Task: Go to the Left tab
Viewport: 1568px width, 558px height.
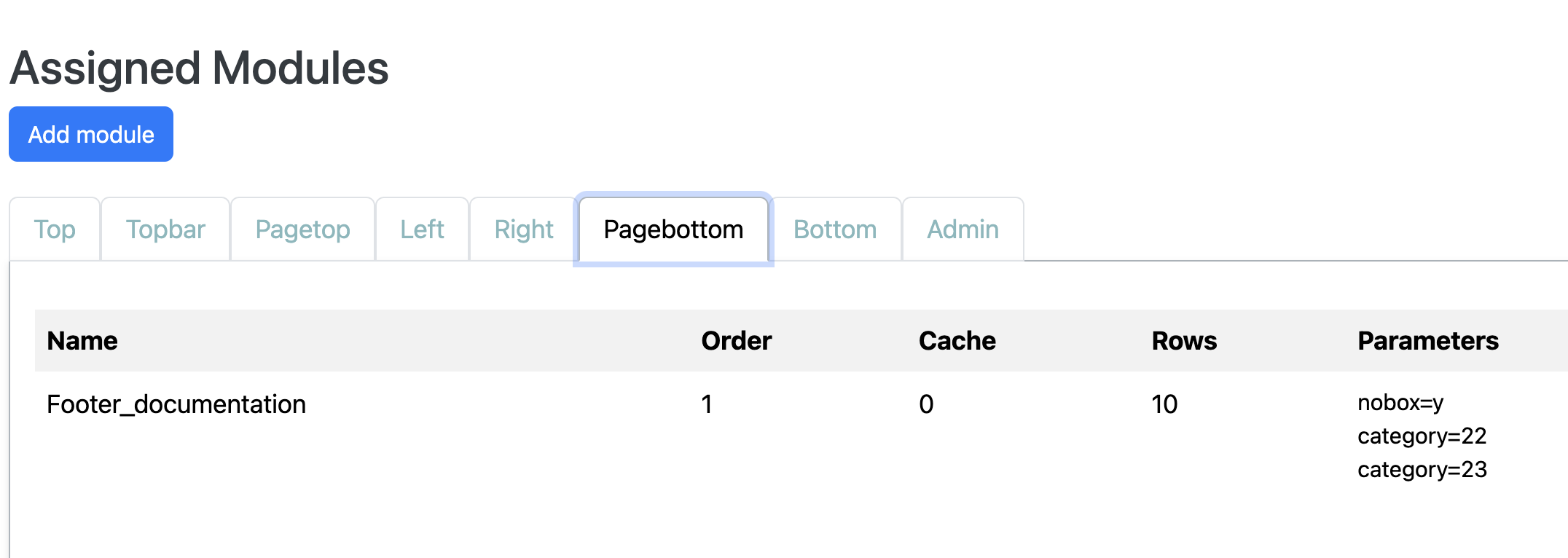Action: pyautogui.click(x=422, y=229)
